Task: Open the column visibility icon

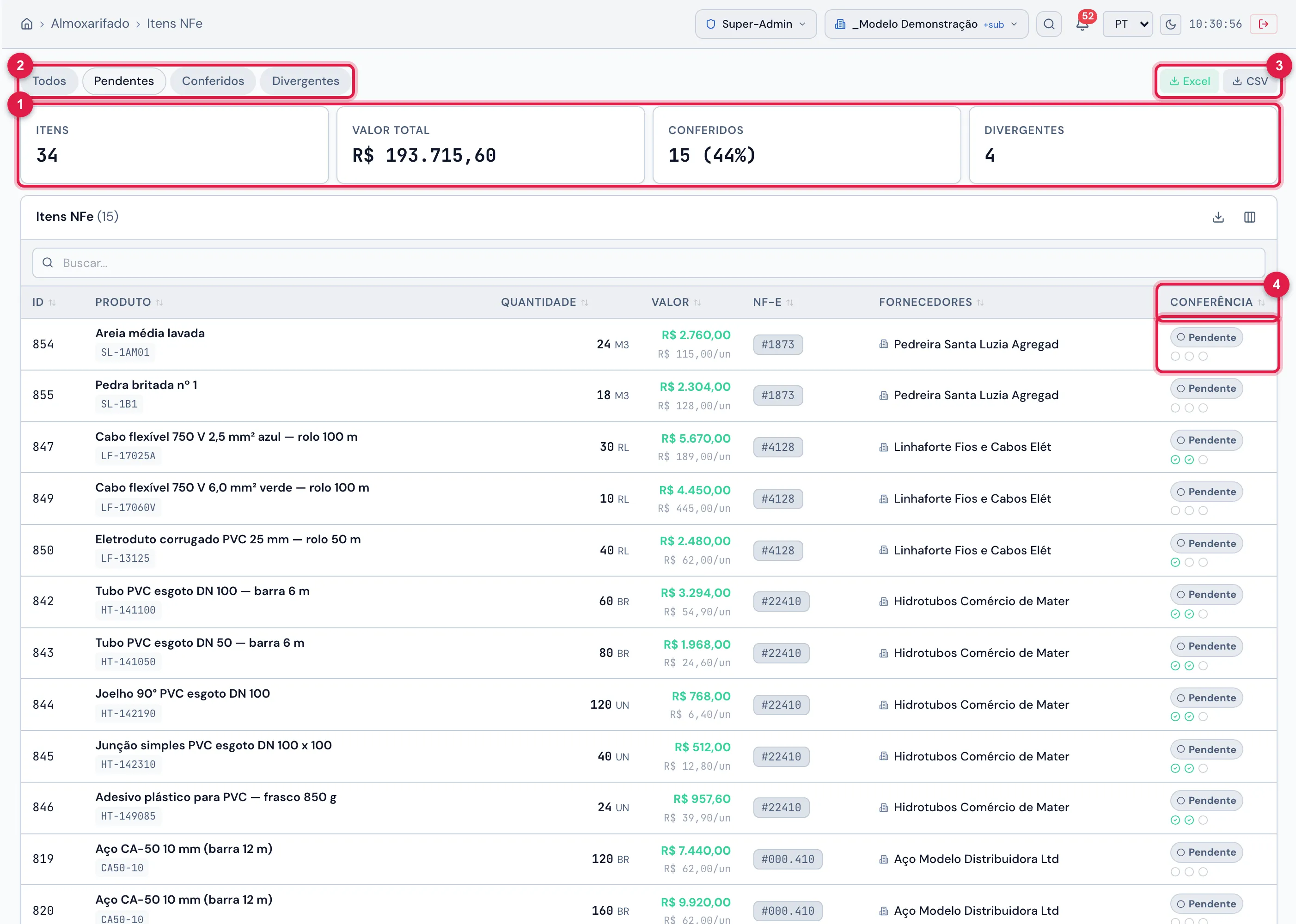Action: click(x=1249, y=217)
